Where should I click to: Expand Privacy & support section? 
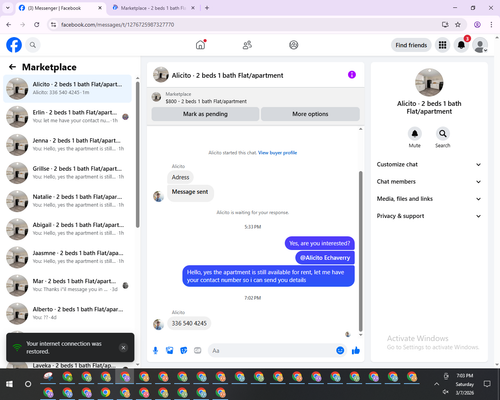tap(429, 216)
